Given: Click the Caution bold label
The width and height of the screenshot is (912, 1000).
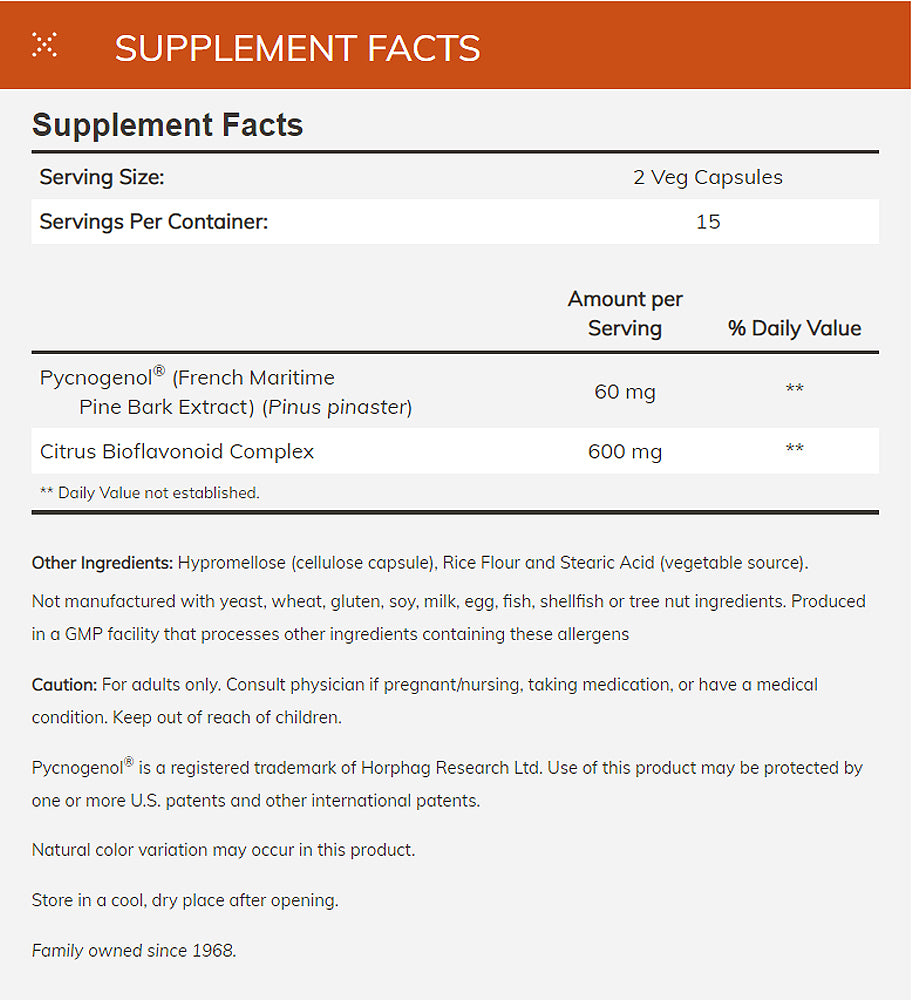Looking at the screenshot, I should [64, 685].
